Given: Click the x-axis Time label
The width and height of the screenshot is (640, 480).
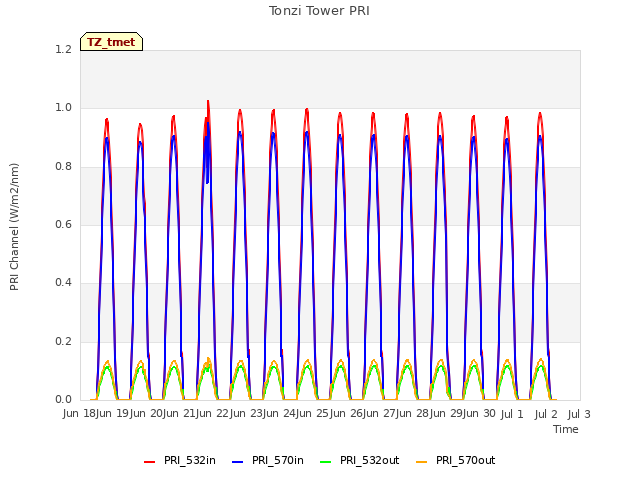Looking at the screenshot, I should pyautogui.click(x=566, y=429).
